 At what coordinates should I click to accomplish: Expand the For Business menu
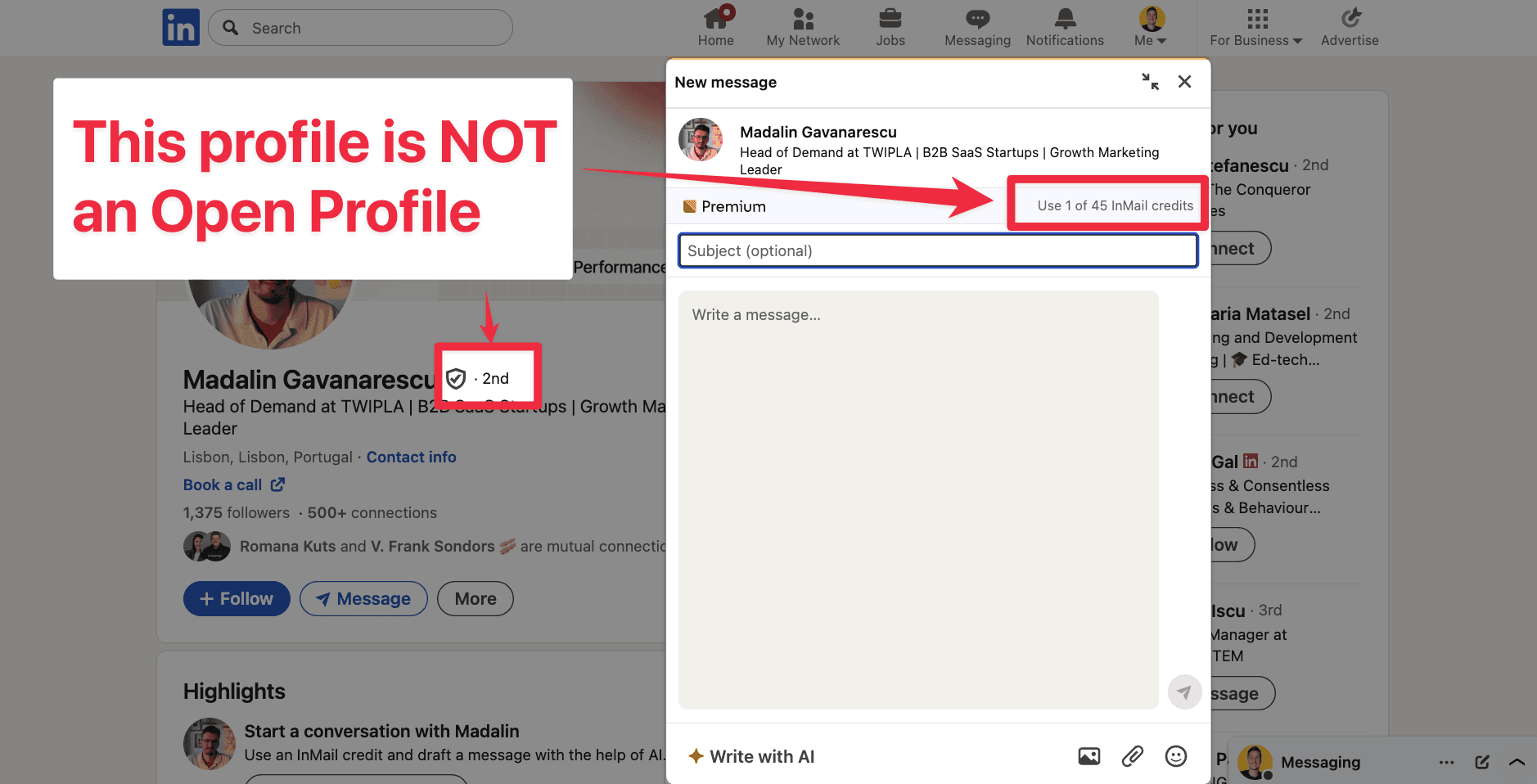[x=1256, y=28]
